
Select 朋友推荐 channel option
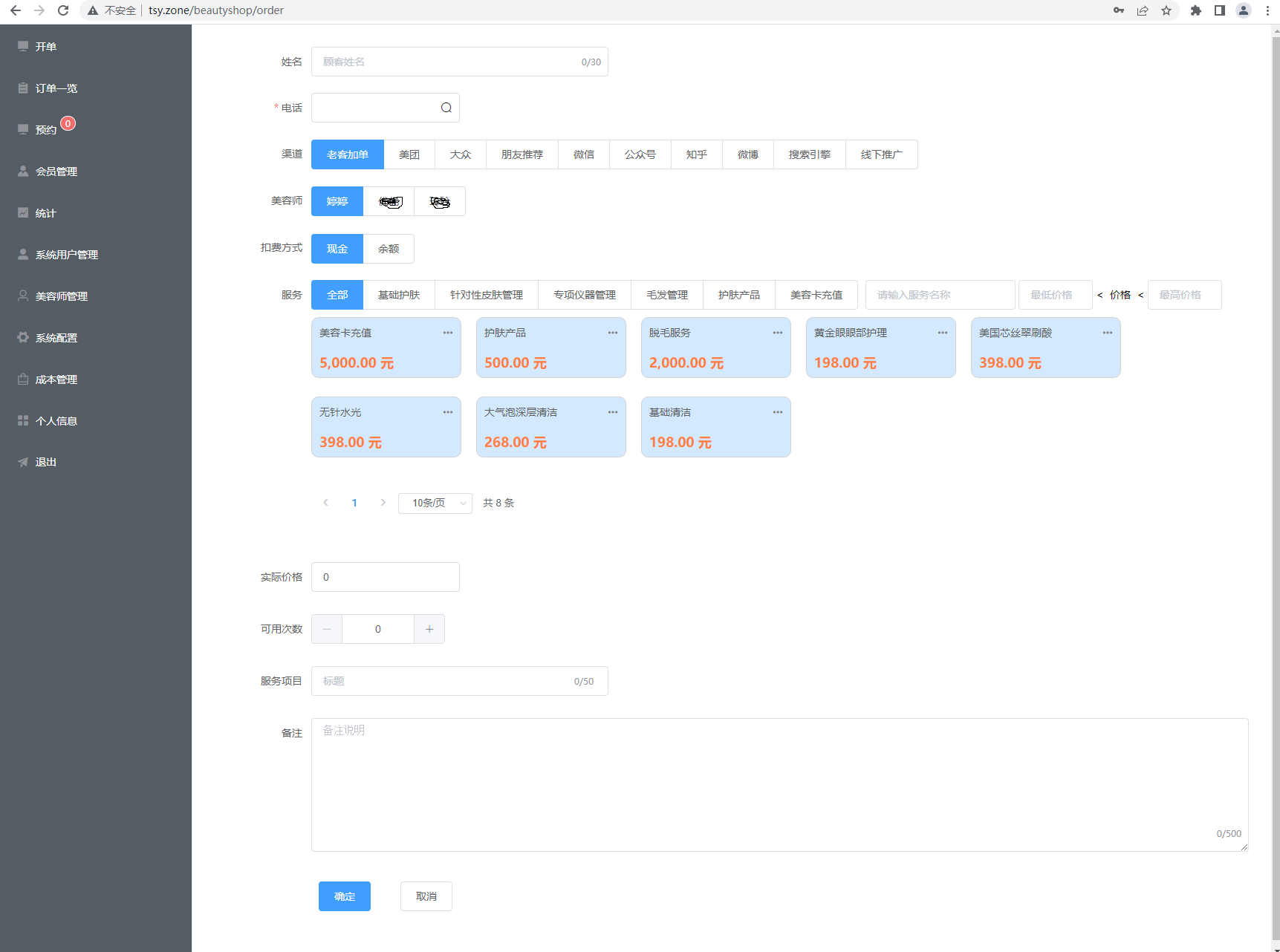(522, 154)
